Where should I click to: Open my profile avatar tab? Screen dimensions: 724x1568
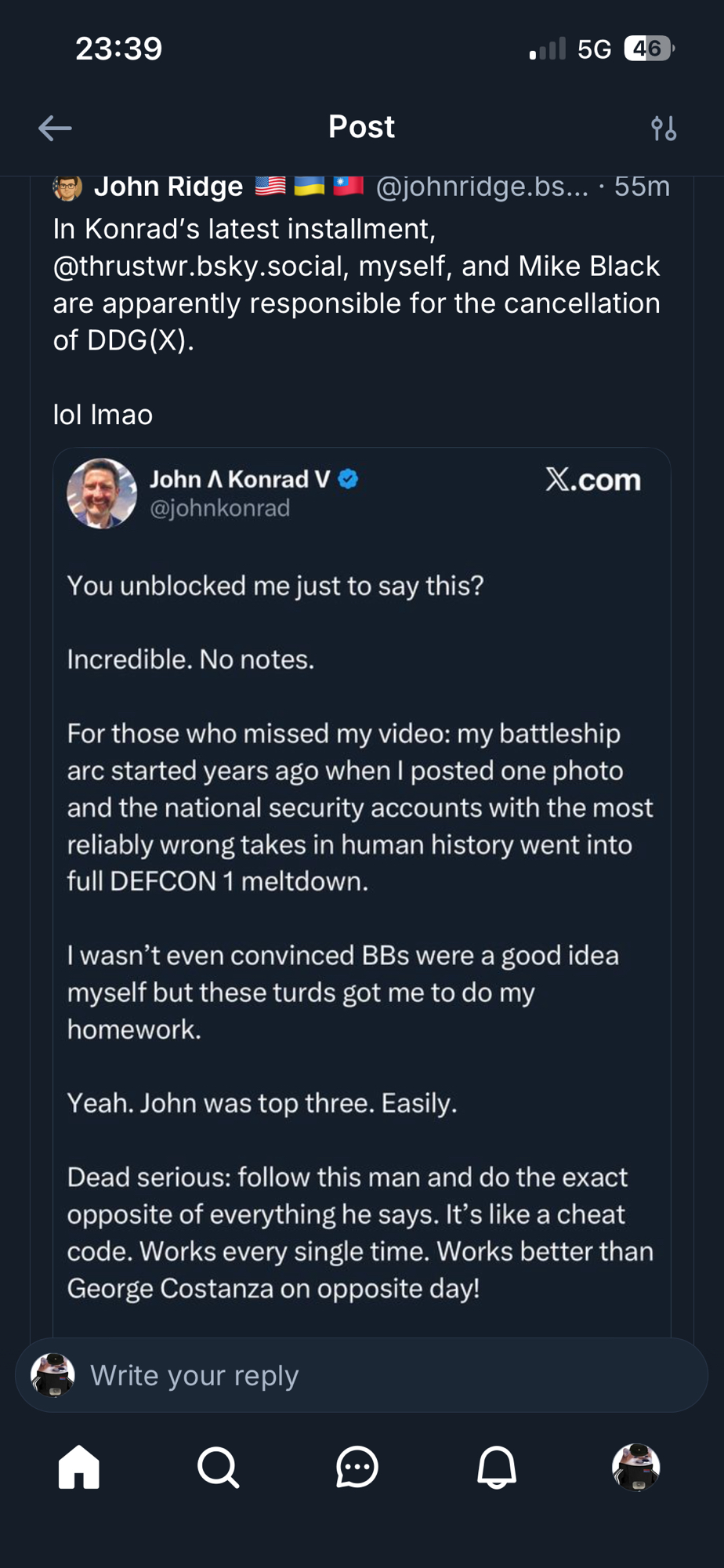(x=635, y=1467)
